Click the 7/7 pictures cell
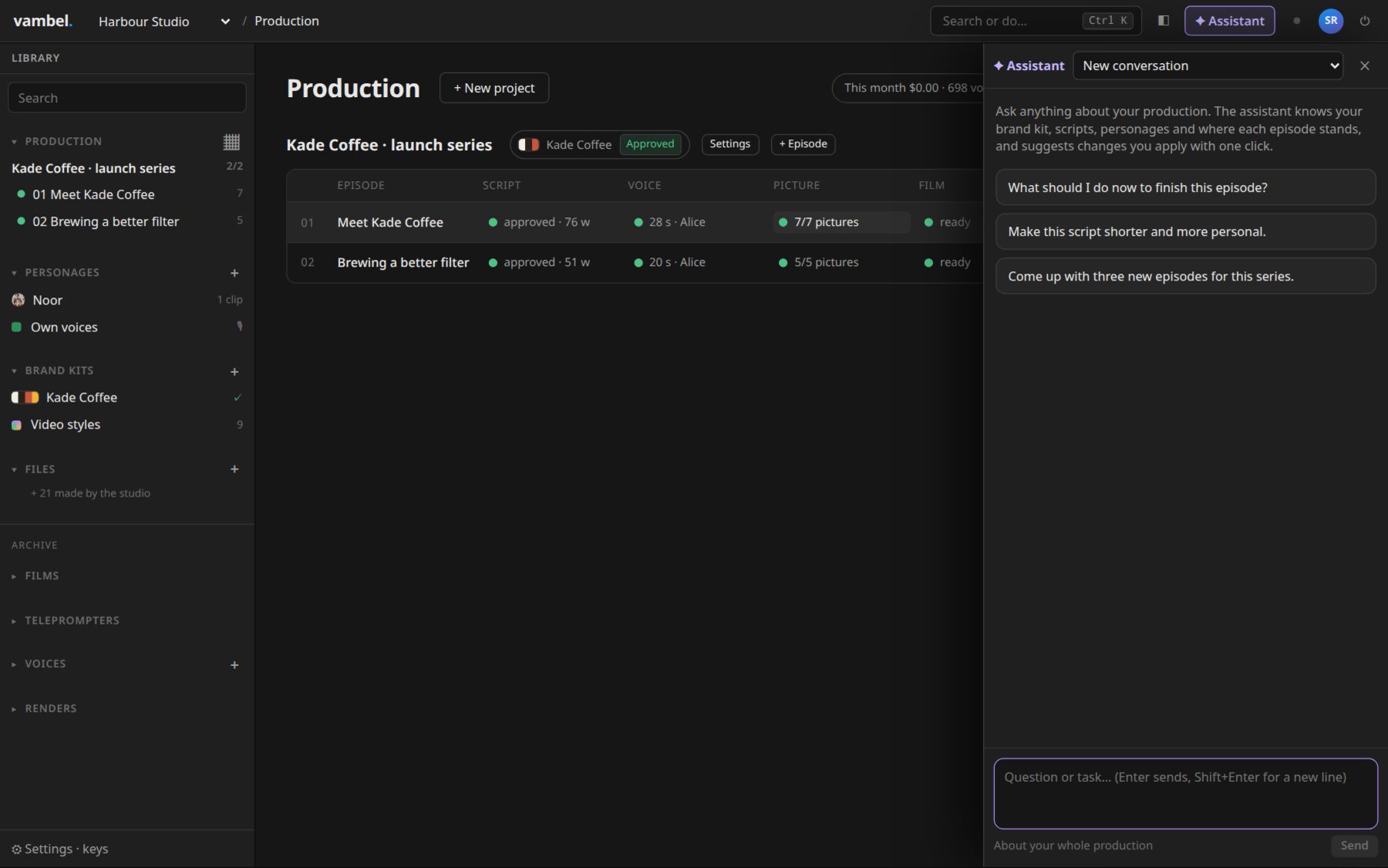This screenshot has height=868, width=1388. pyautogui.click(x=841, y=222)
